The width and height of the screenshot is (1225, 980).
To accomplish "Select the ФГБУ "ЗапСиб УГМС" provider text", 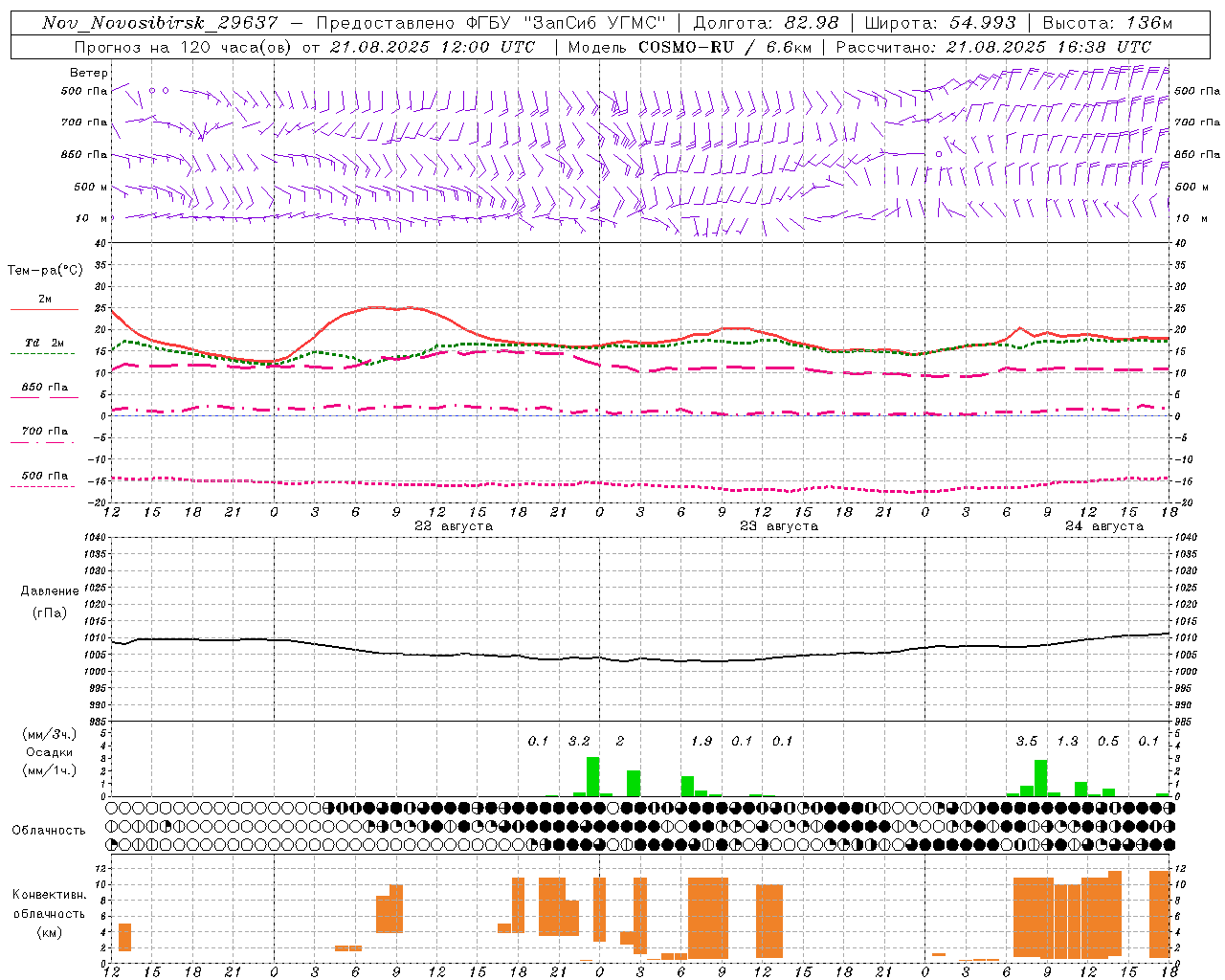I will click(x=567, y=23).
